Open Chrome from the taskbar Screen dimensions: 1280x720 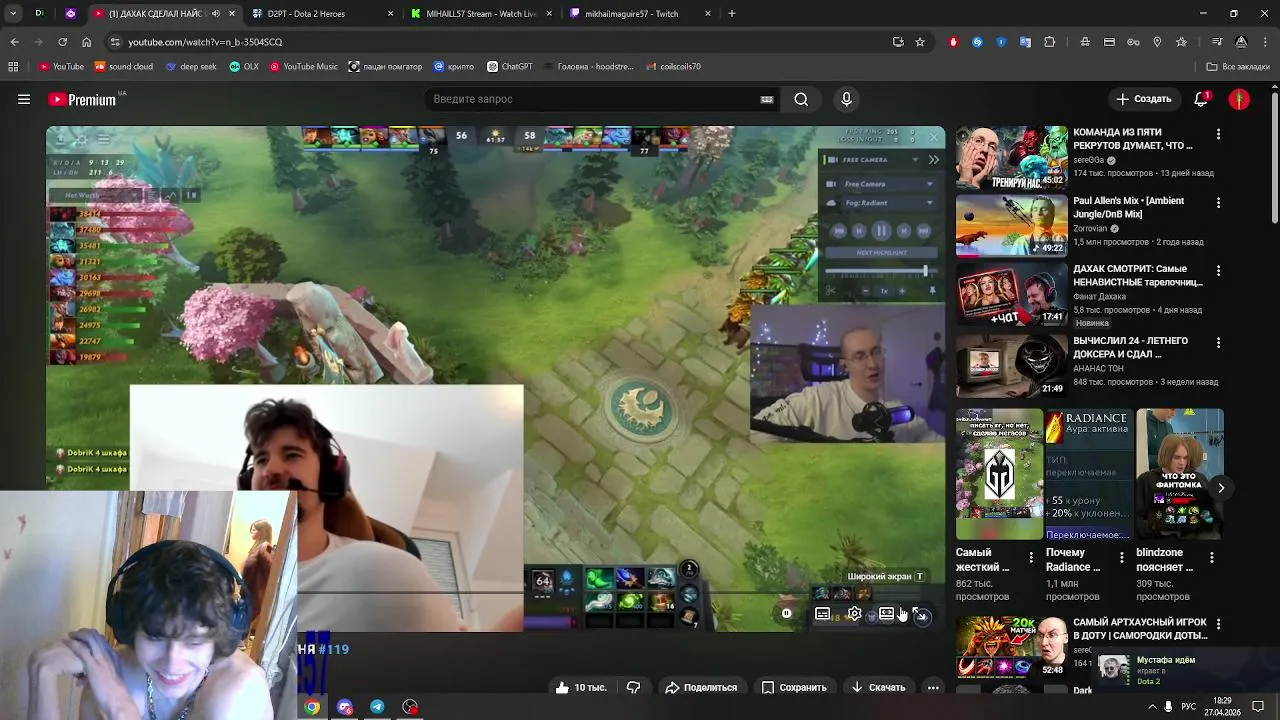pos(312,707)
